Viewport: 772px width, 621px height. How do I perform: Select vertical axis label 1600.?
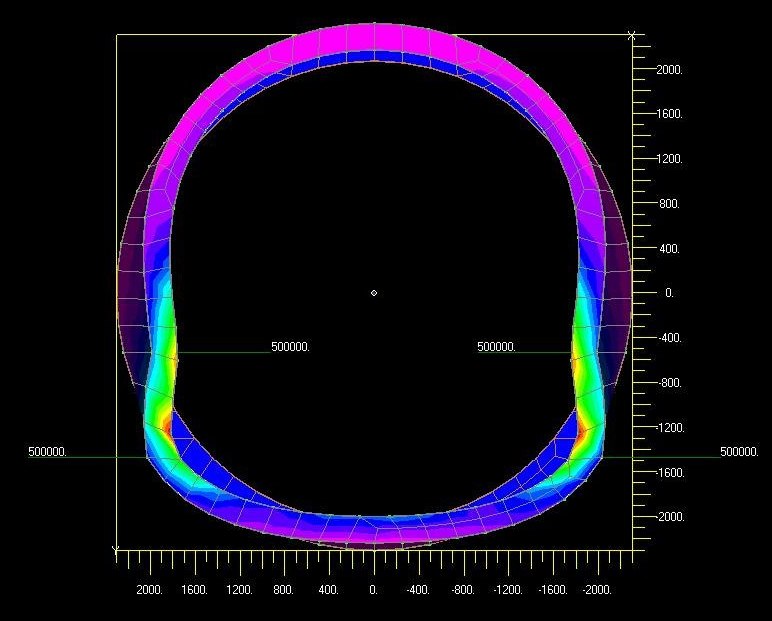click(669, 114)
